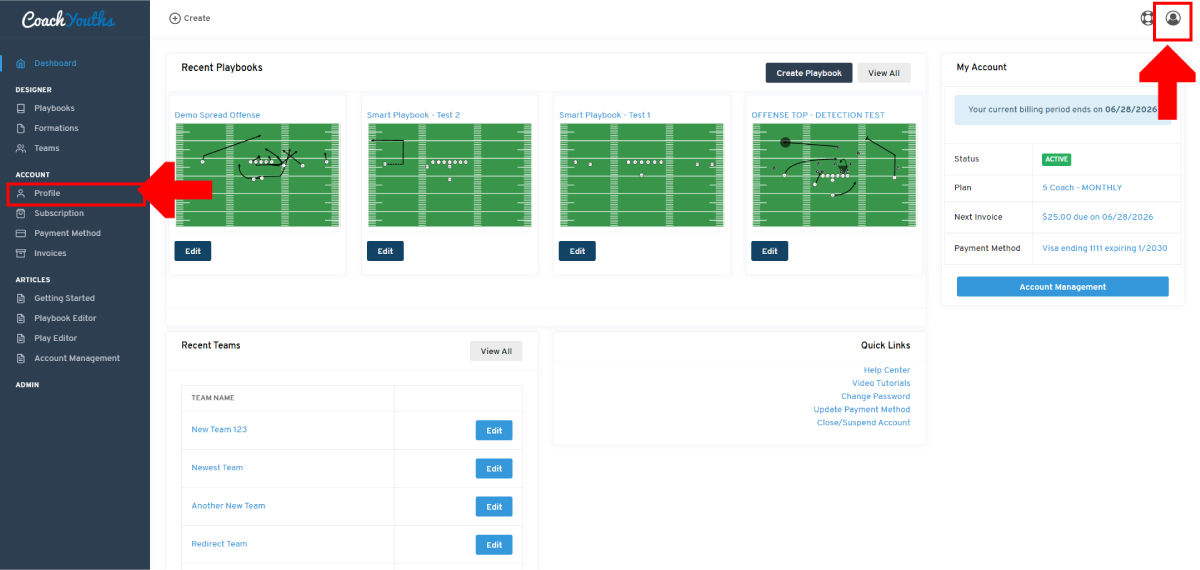The height and width of the screenshot is (570, 1200).
Task: Click the Payment Method card icon
Action: point(22,233)
